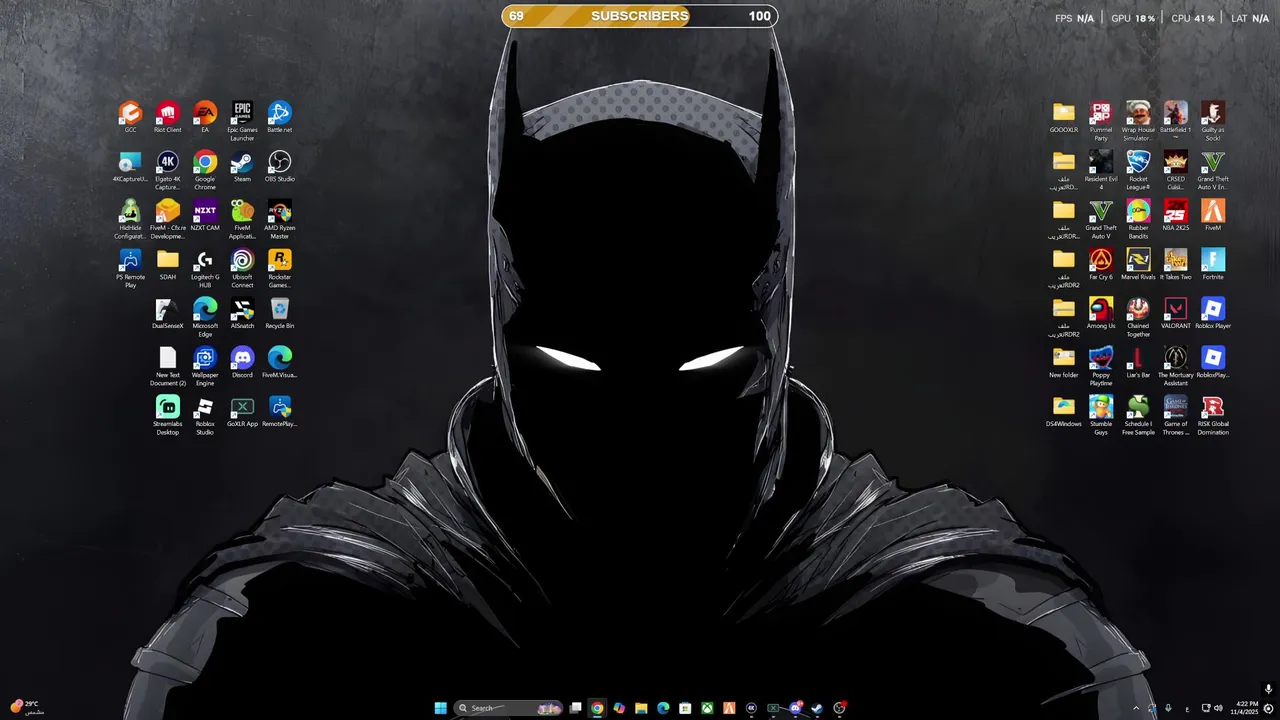Select the Resident Evil 4 icon
The image size is (1280, 720).
tap(1101, 171)
